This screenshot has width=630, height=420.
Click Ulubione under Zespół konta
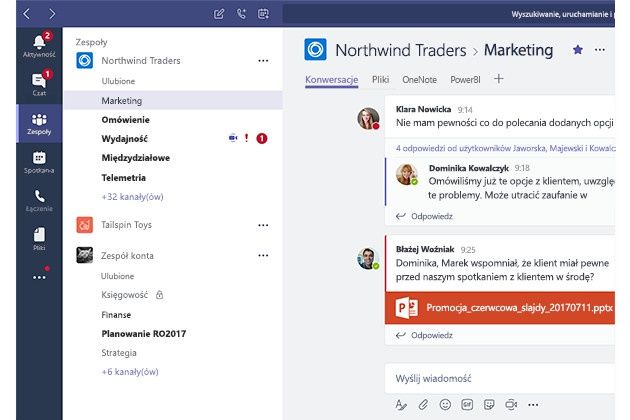(x=117, y=276)
